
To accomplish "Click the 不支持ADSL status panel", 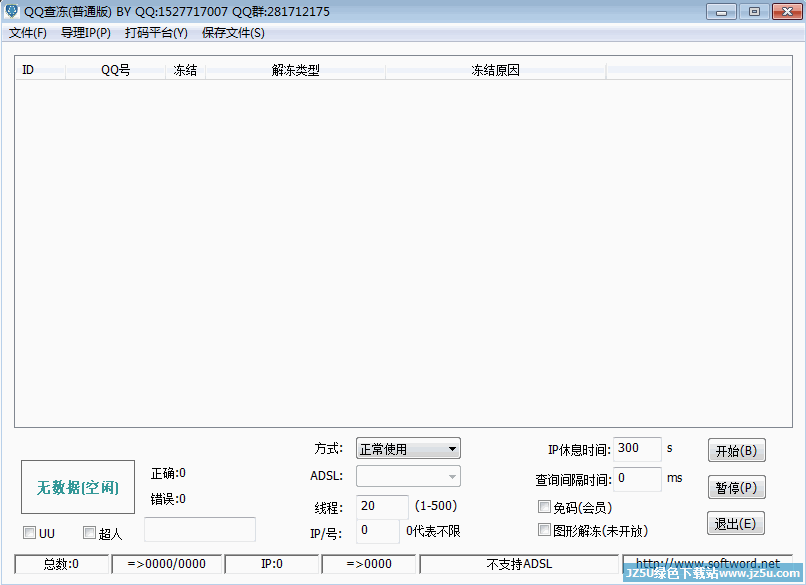I will point(519,564).
